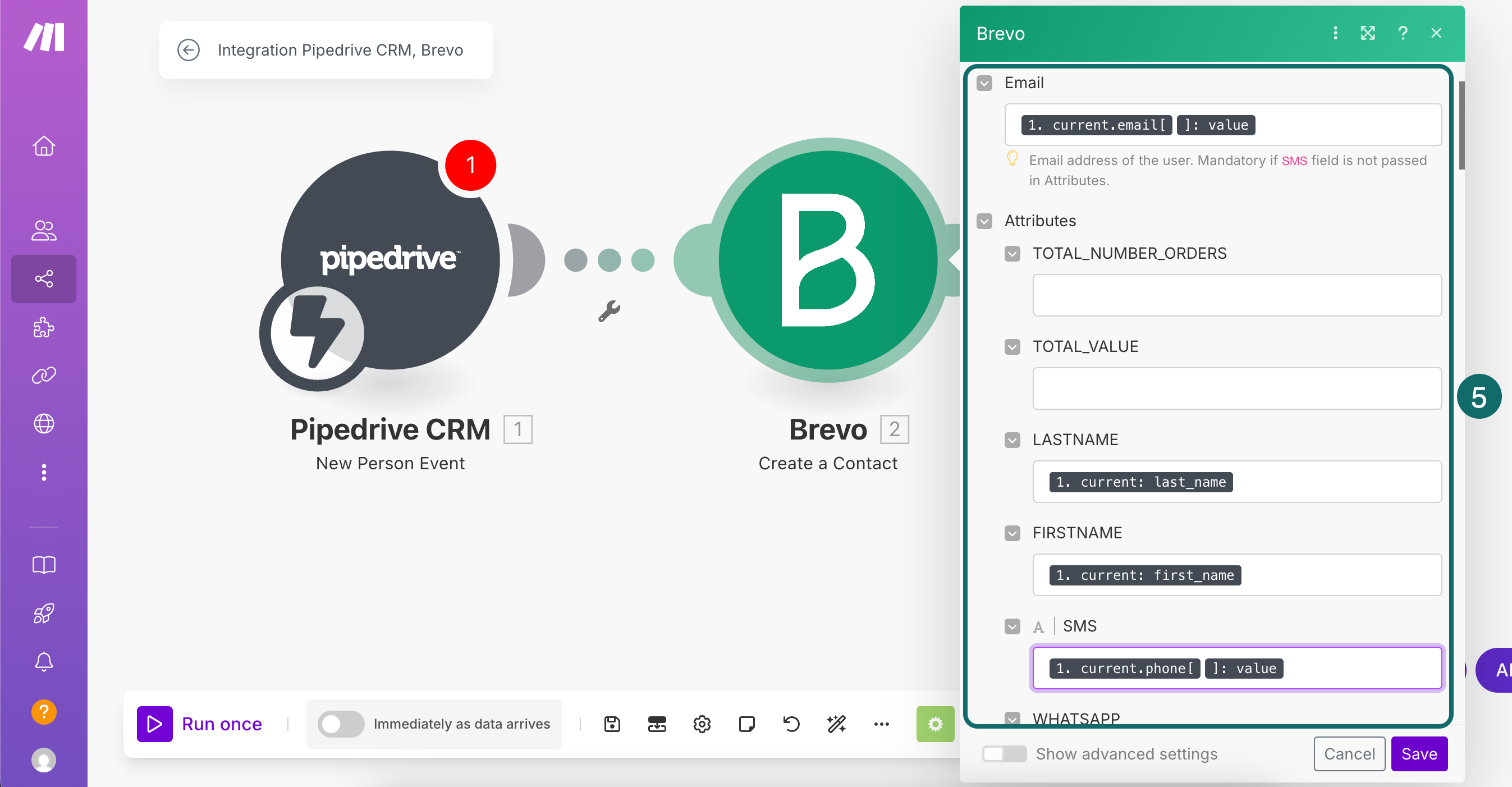Click the Pipedrive CRM module circle
Image resolution: width=1512 pixels, height=787 pixels.
(390, 260)
